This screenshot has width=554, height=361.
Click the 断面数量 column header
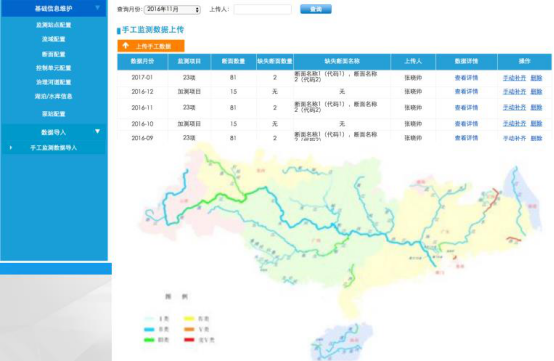tap(233, 61)
